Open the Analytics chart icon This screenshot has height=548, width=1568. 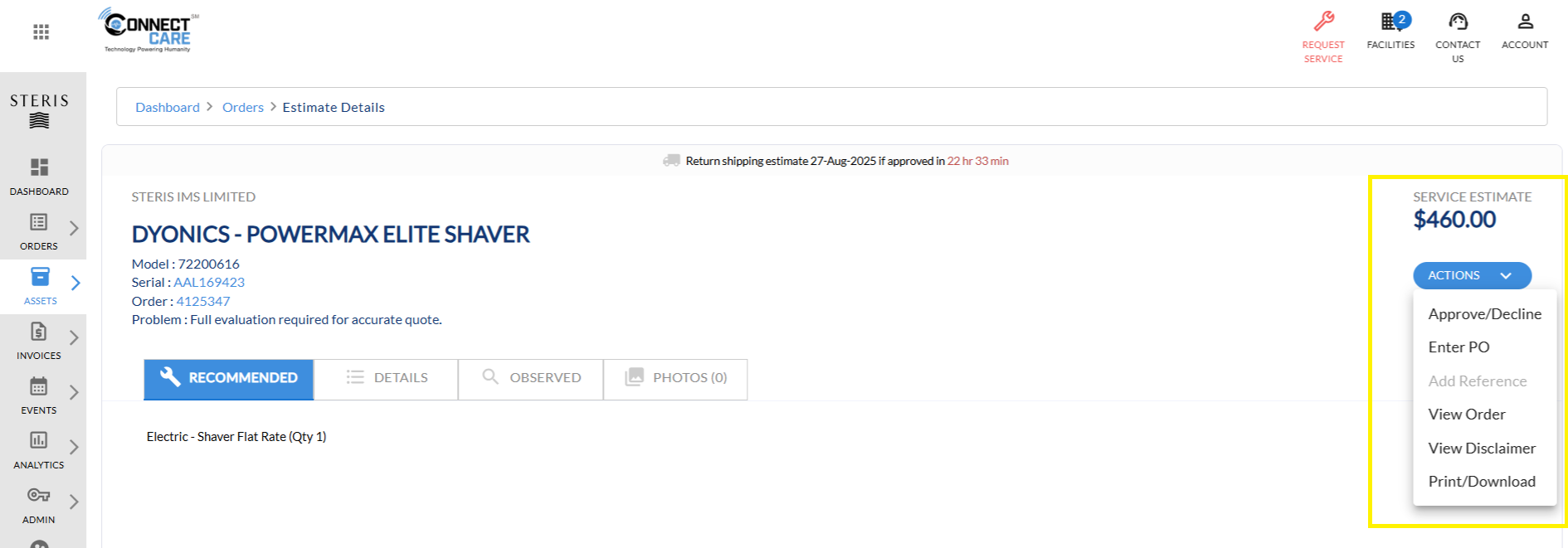pyautogui.click(x=39, y=440)
